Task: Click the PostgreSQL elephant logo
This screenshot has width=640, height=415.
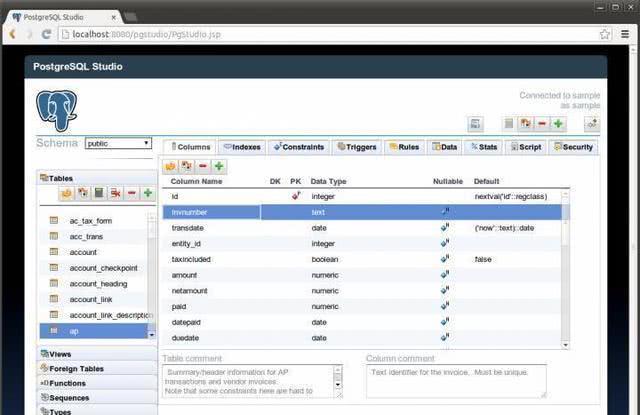Action: (x=56, y=111)
